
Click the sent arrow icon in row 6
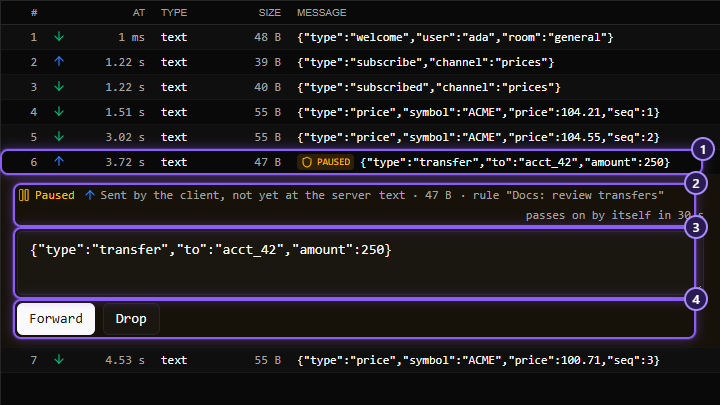pos(59,162)
